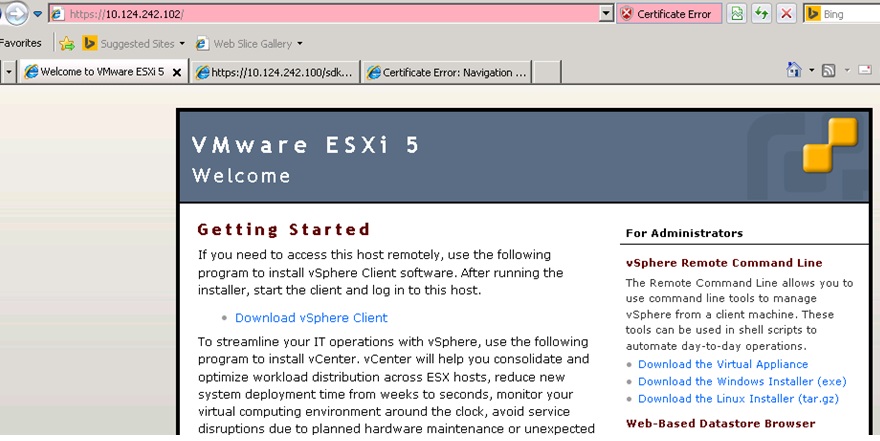880x441 pixels.
Task: Open a new blank tab
Action: point(547,72)
